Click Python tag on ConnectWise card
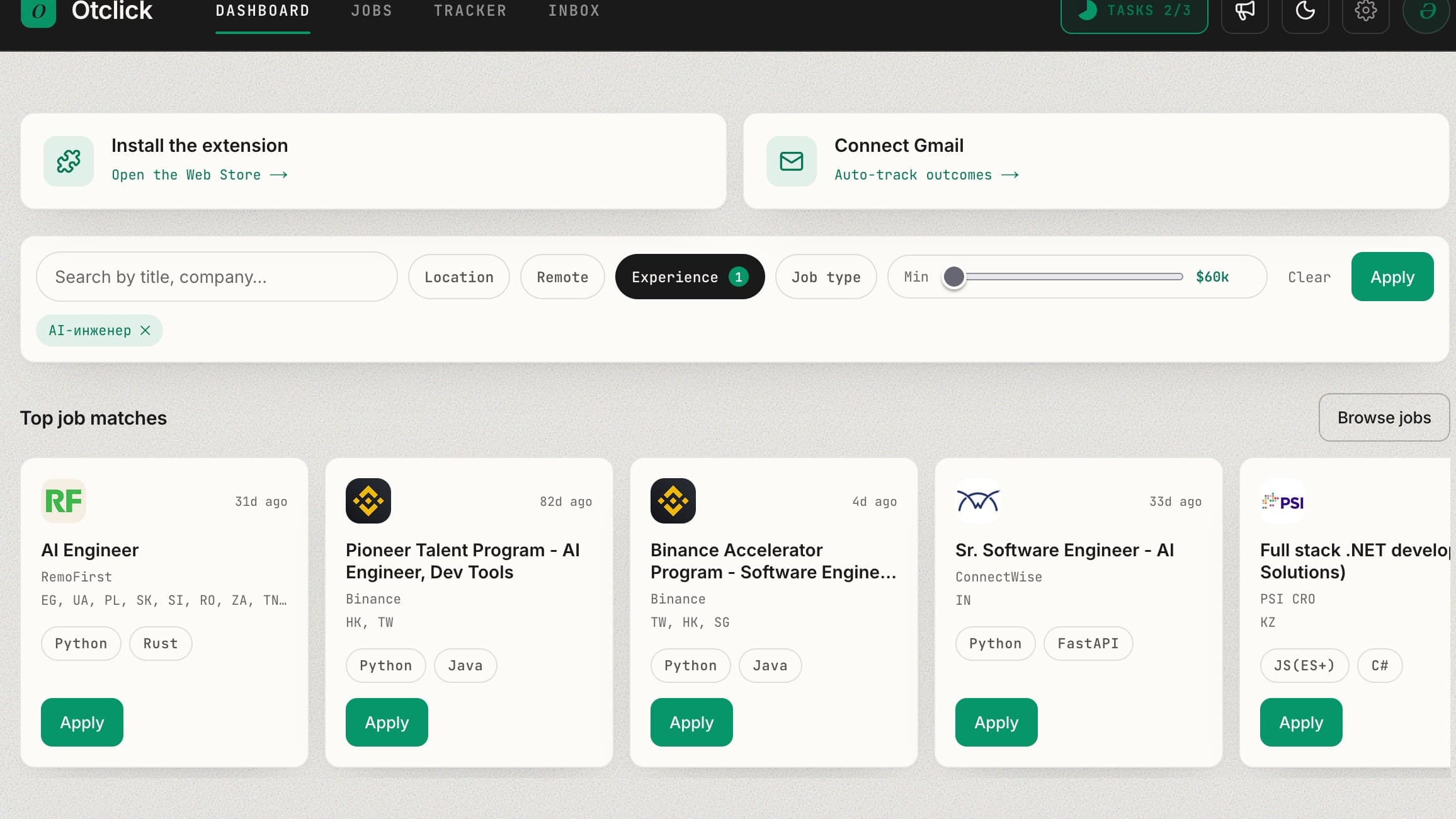The height and width of the screenshot is (819, 1456). click(x=995, y=643)
